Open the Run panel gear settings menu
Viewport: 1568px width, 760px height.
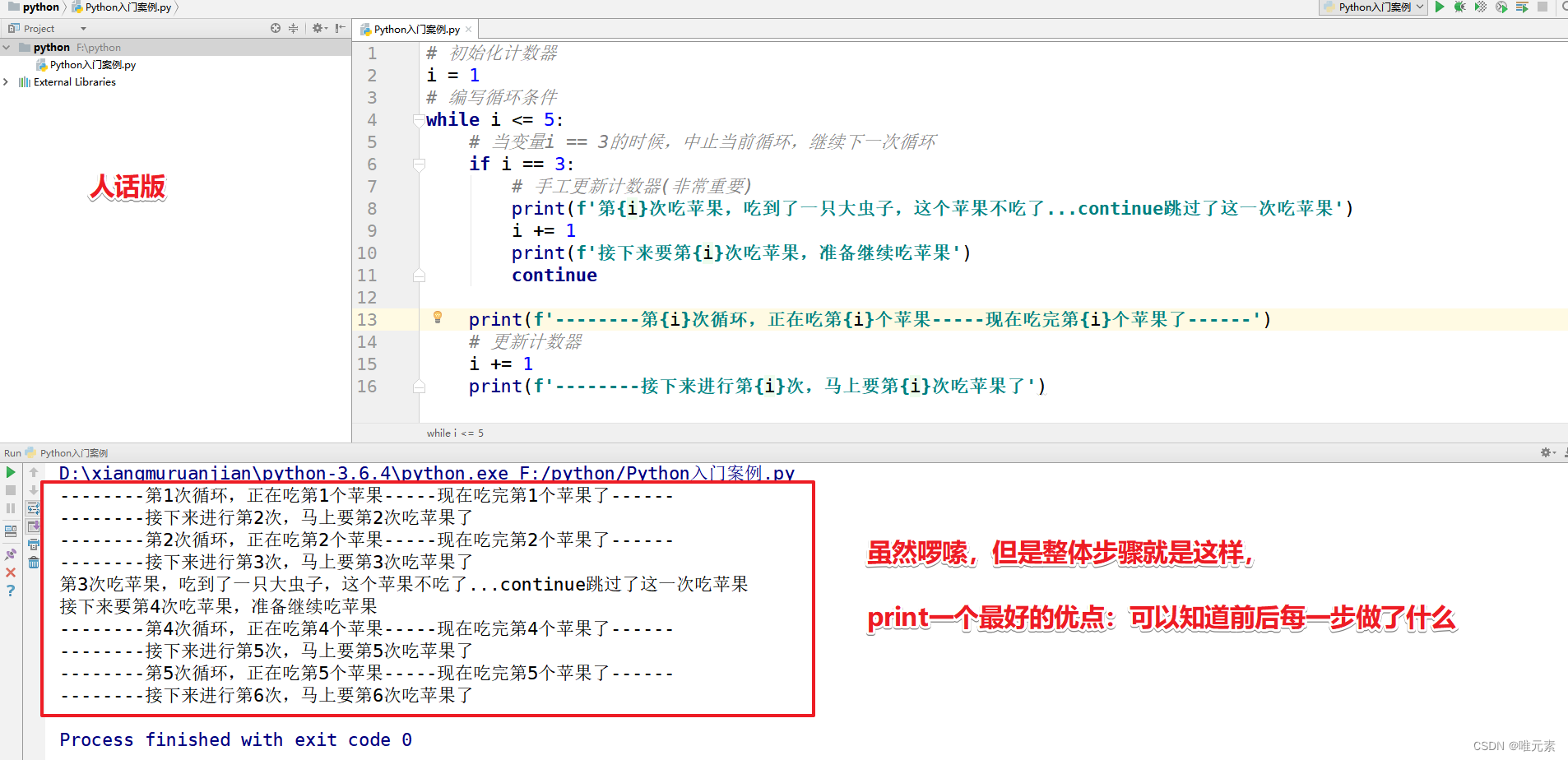(x=1547, y=452)
